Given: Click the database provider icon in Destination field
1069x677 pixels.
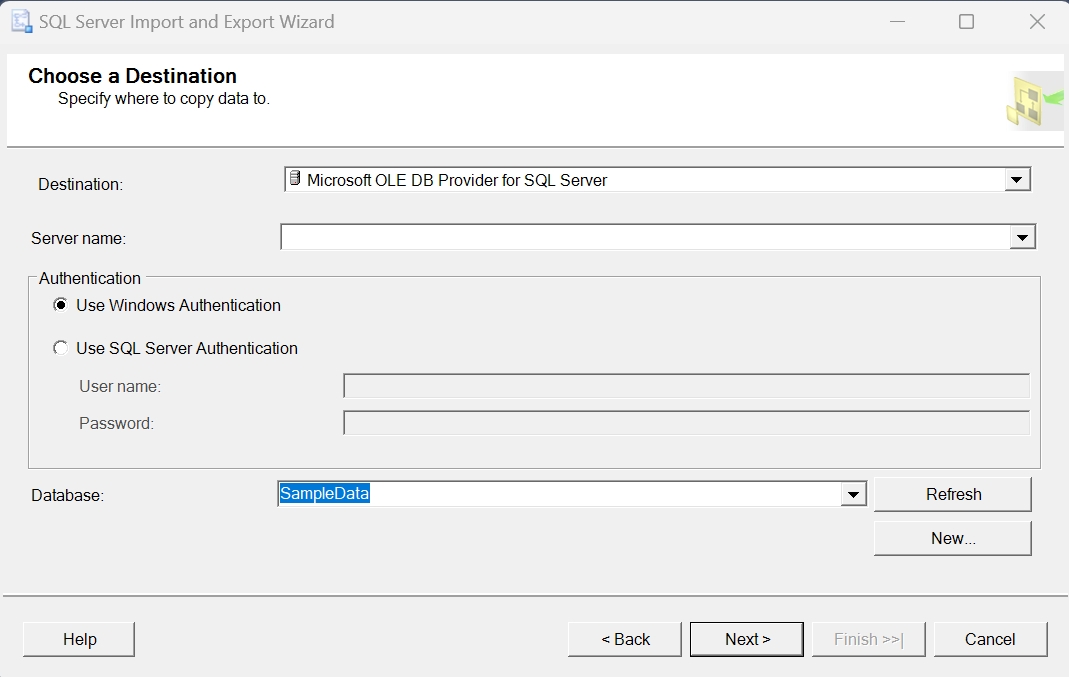Looking at the screenshot, I should [x=295, y=179].
